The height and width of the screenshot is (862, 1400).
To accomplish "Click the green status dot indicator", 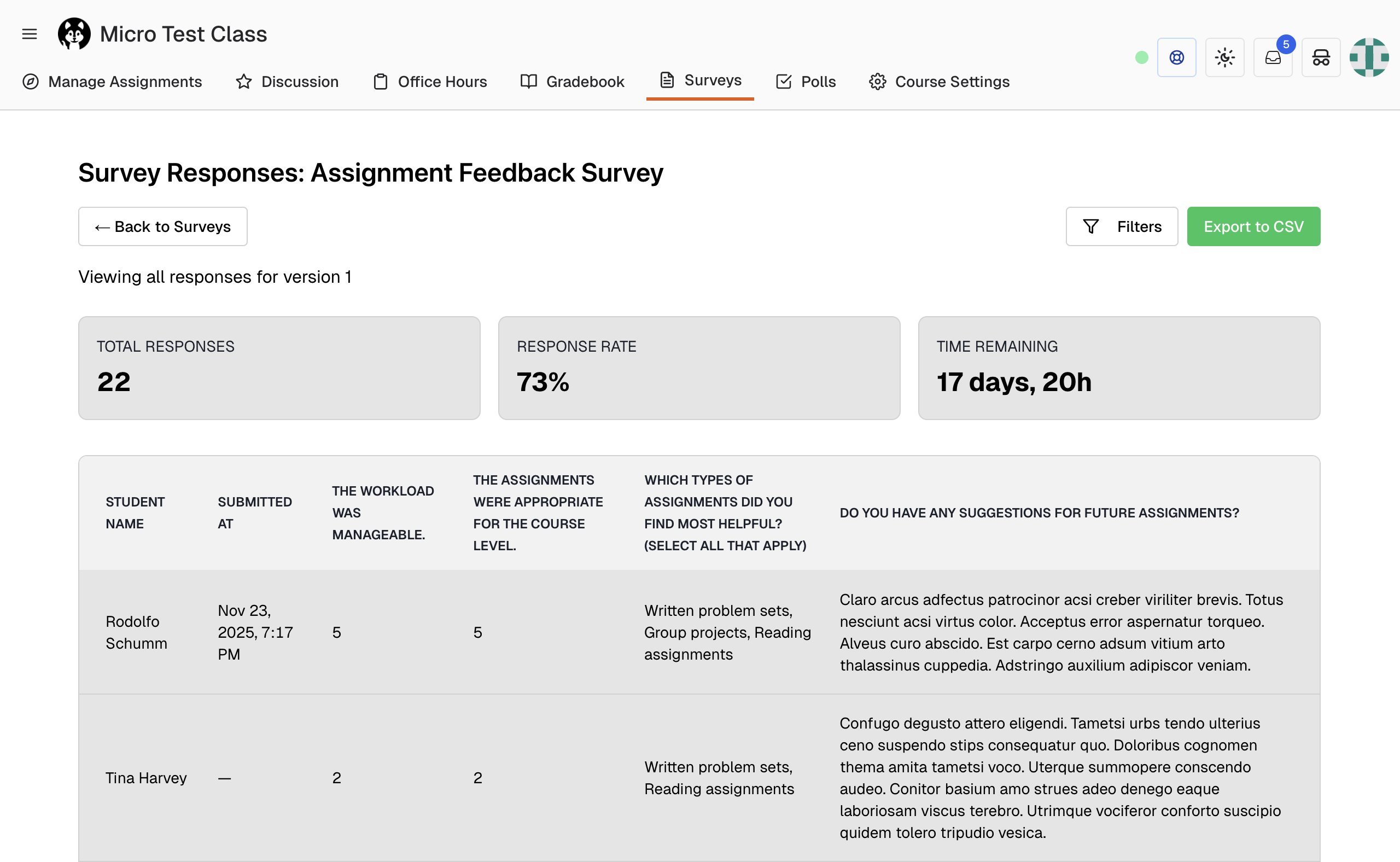I will tap(1141, 57).
